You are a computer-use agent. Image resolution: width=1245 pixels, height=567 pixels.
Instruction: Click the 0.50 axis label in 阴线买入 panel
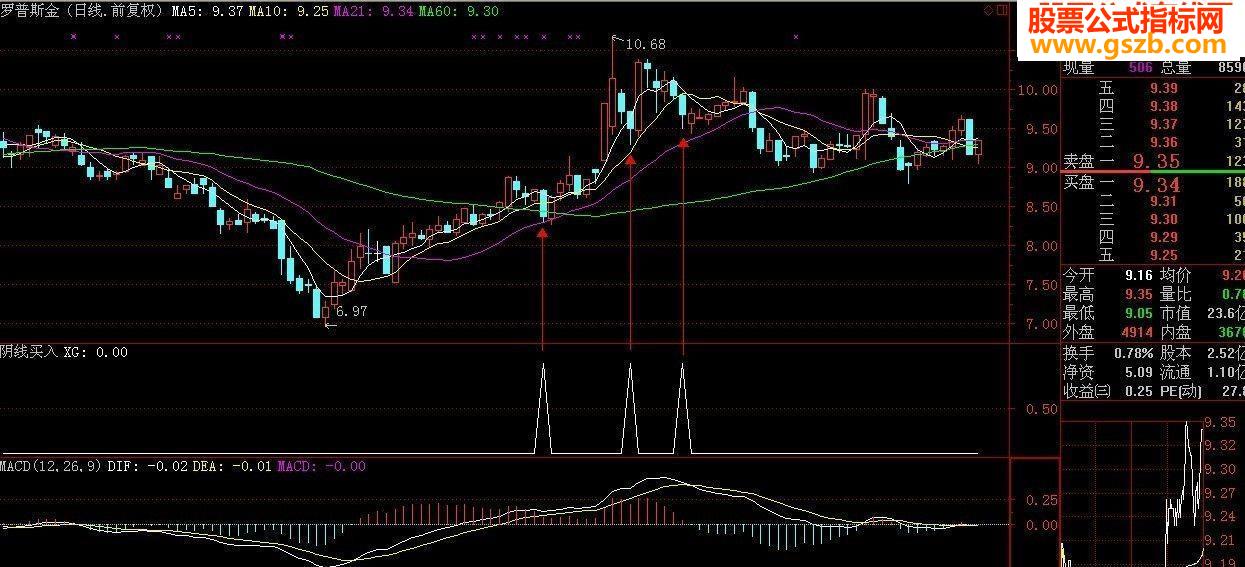point(1042,409)
